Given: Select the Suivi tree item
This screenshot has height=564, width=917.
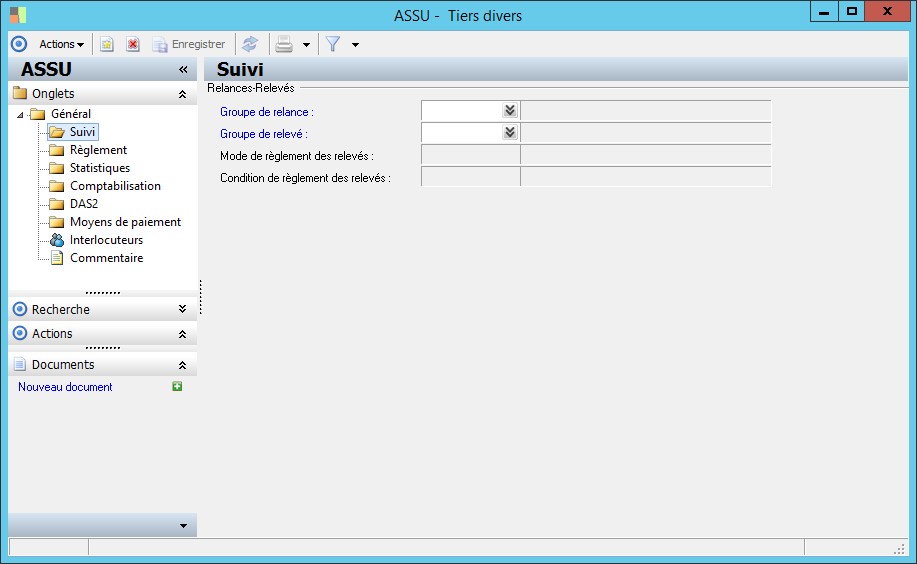Looking at the screenshot, I should (82, 132).
